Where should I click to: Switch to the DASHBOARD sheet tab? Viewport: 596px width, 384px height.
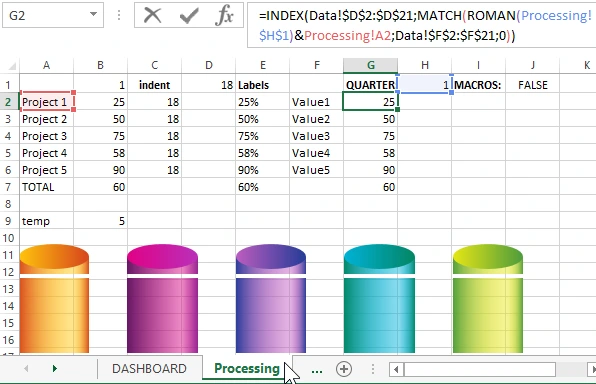[x=149, y=369]
